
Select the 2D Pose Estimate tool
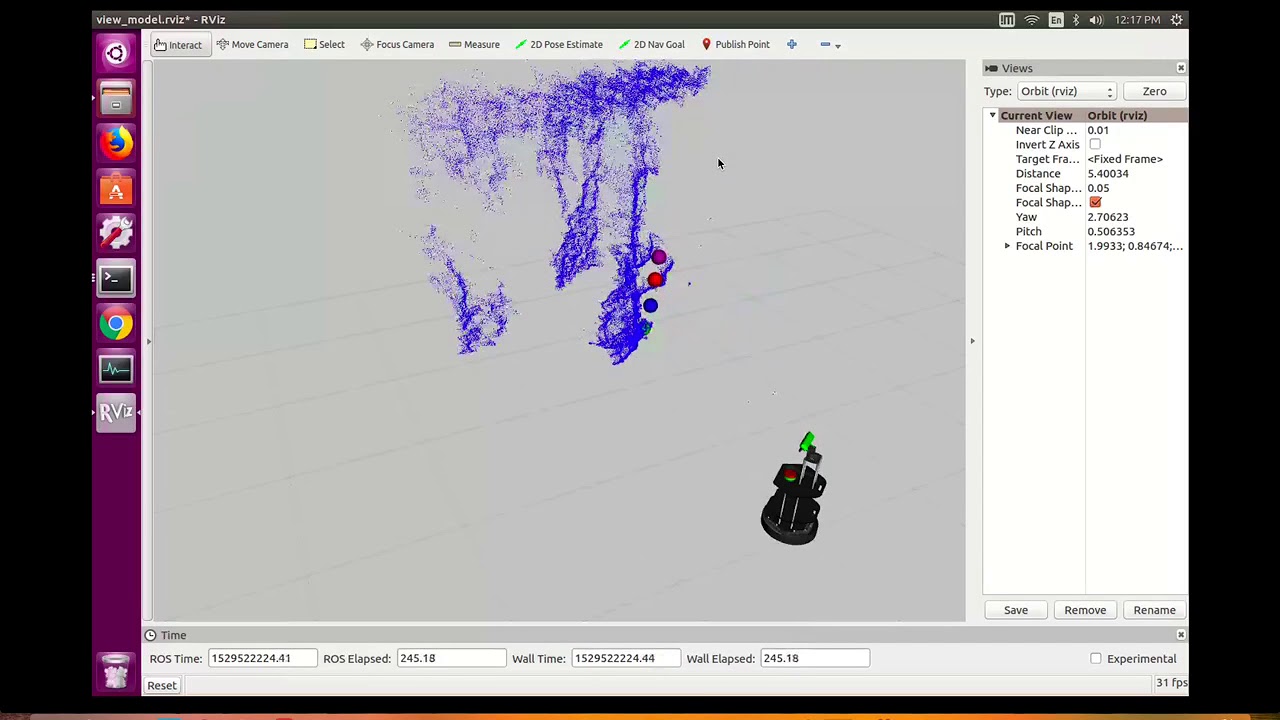(x=558, y=45)
